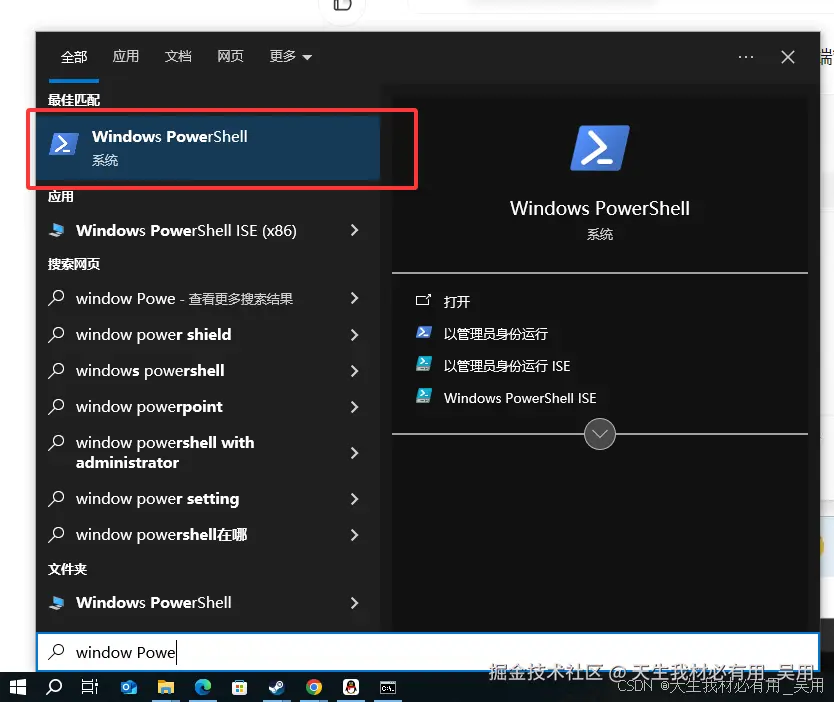834x702 pixels.
Task: Click 打开 action in preview pane
Action: pyautogui.click(x=456, y=302)
